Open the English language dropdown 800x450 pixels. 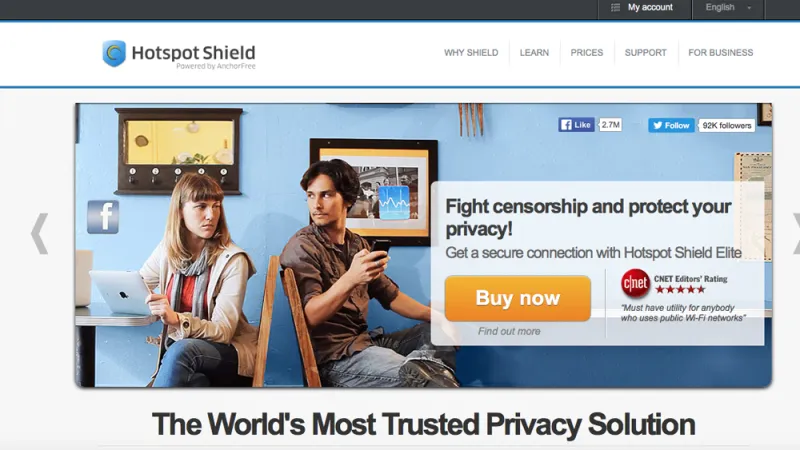point(728,8)
